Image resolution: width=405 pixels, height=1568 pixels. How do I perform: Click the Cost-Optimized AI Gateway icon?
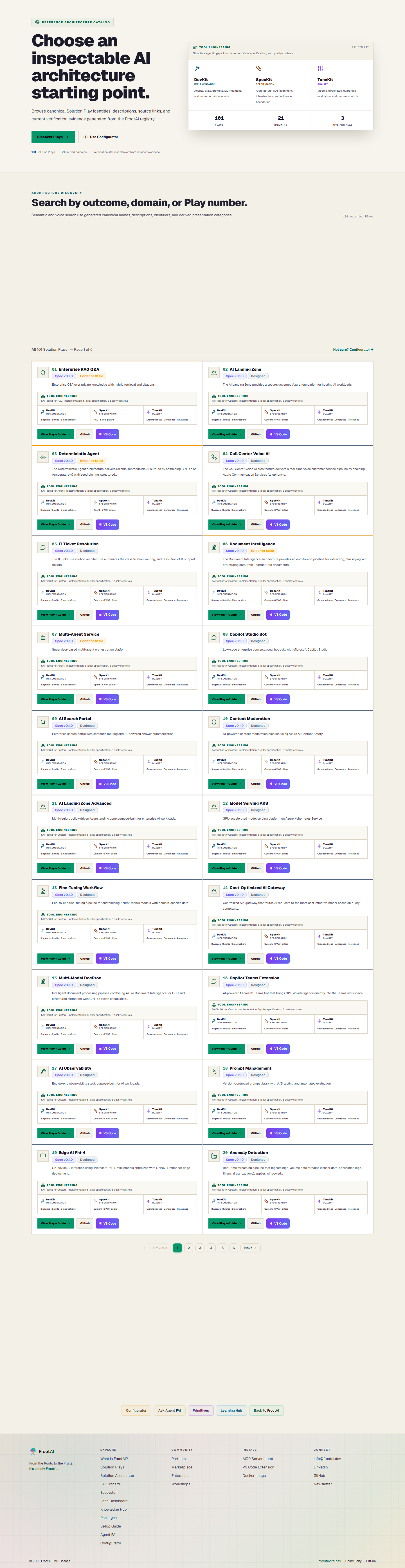coord(214,891)
